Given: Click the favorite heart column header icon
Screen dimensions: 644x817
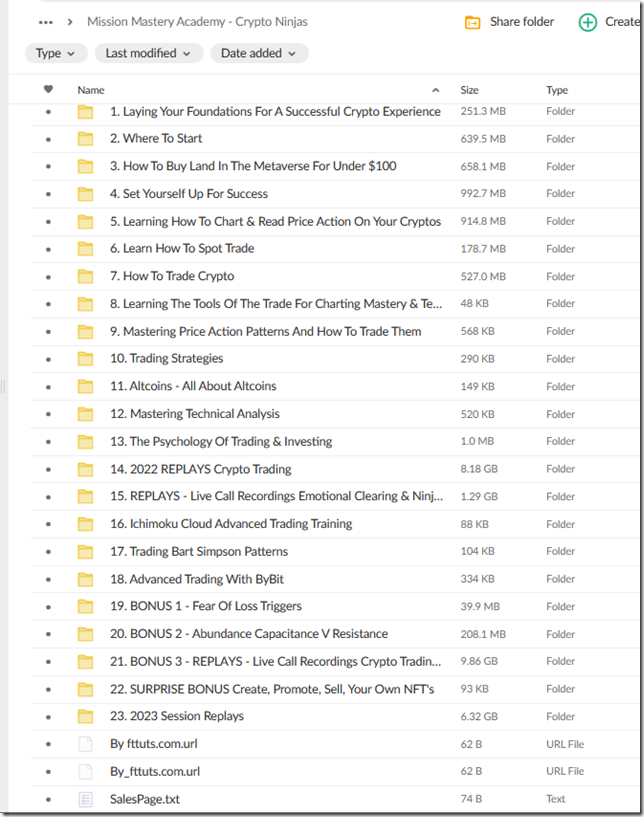Looking at the screenshot, I should click(x=48, y=90).
